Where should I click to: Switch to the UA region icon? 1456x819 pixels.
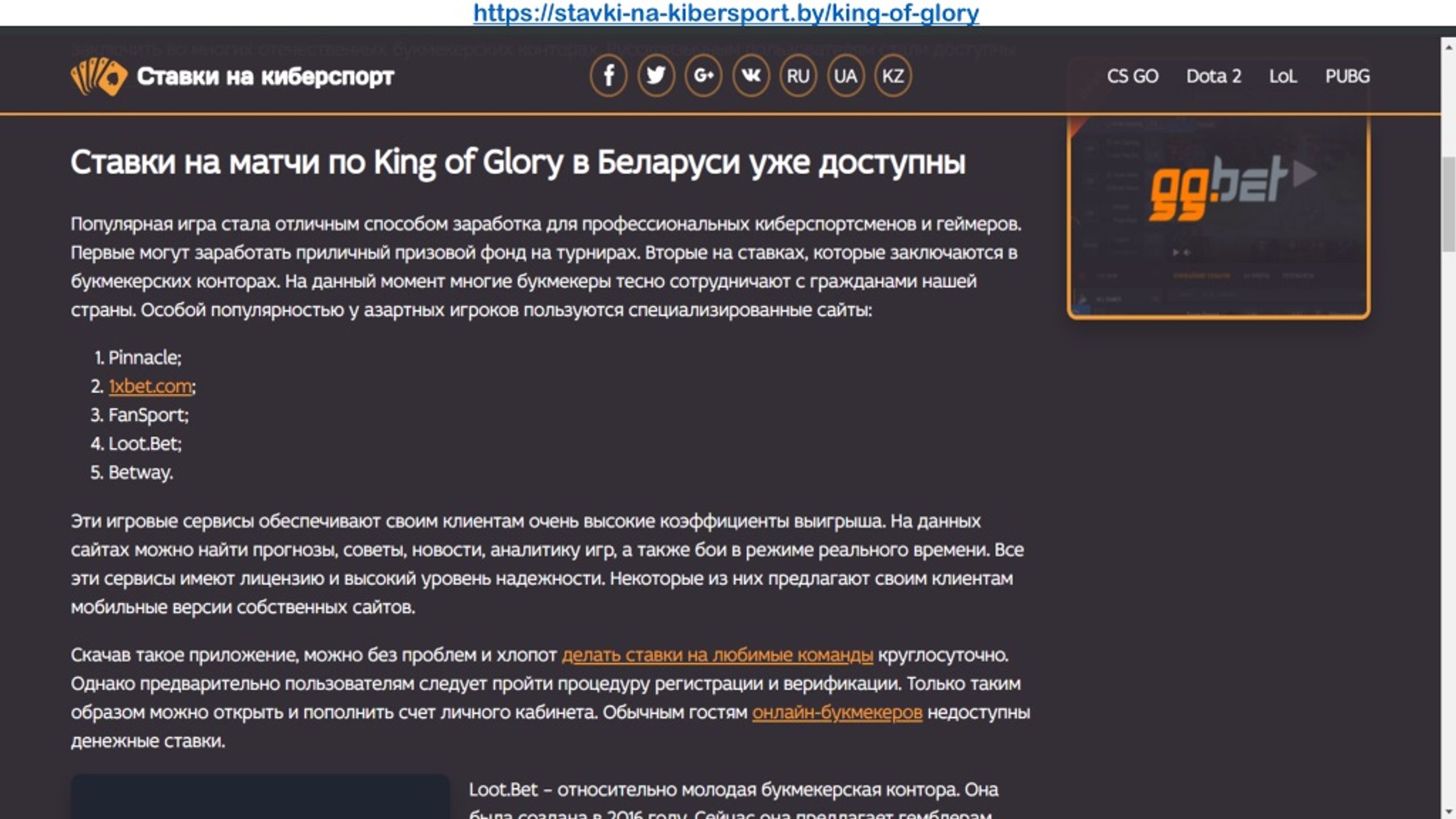click(845, 76)
